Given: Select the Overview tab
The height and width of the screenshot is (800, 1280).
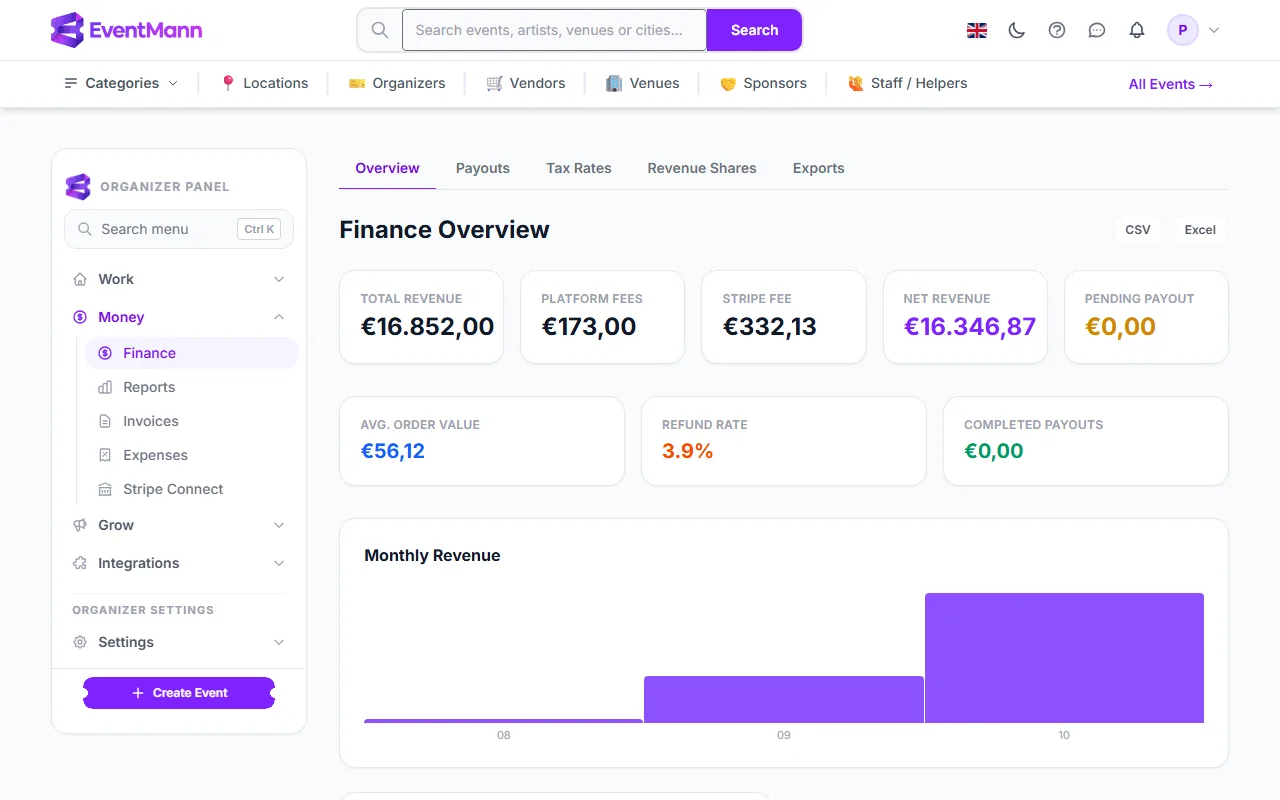Looking at the screenshot, I should [x=387, y=168].
